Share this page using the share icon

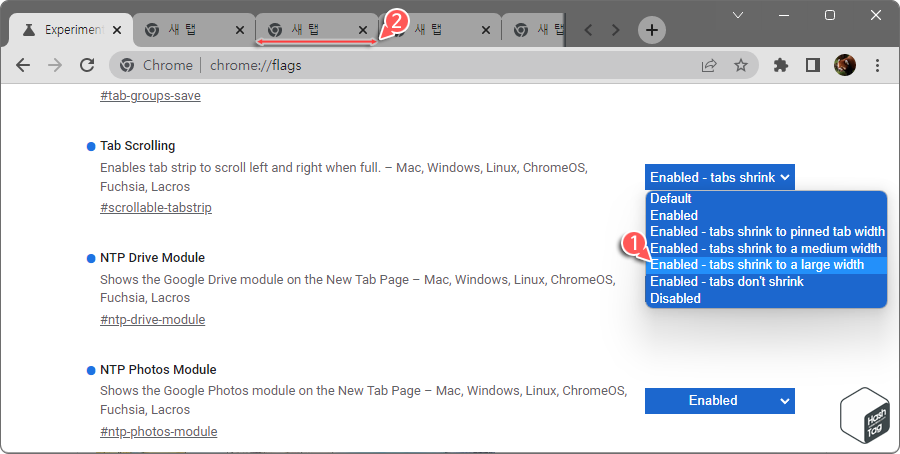click(709, 65)
